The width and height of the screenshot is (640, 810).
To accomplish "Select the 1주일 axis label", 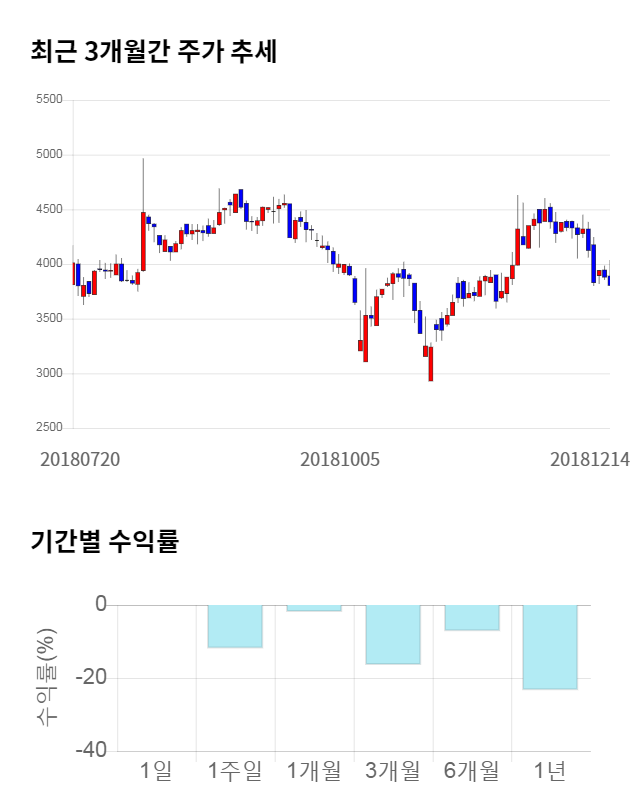I will tap(235, 771).
